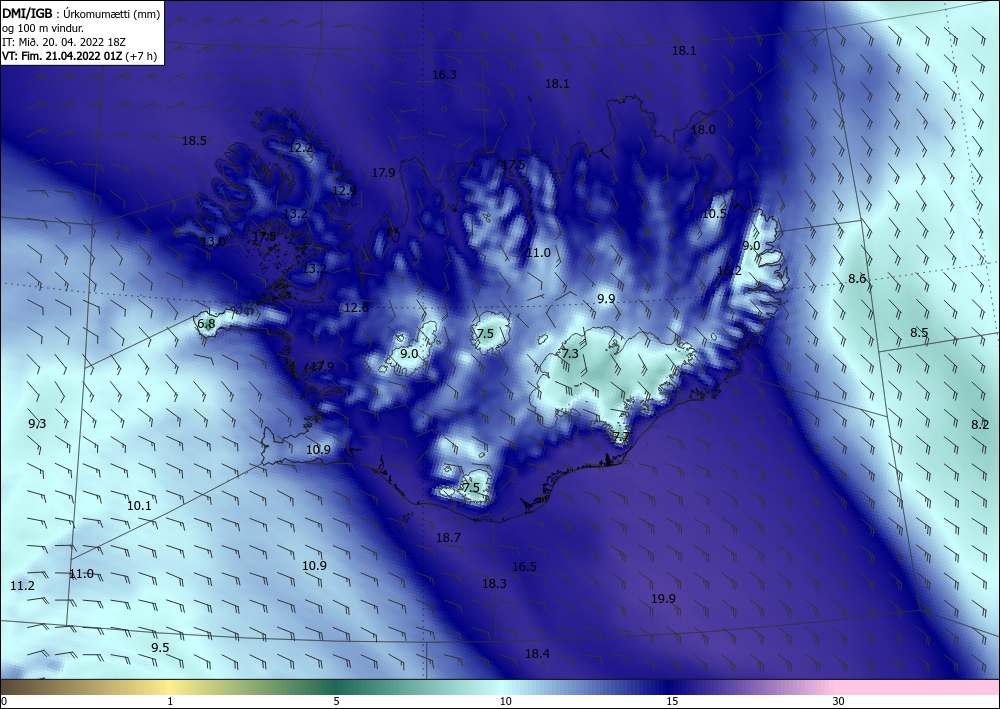The height and width of the screenshot is (709, 1000).
Task: Click the color scale label 0
Action: (4, 701)
